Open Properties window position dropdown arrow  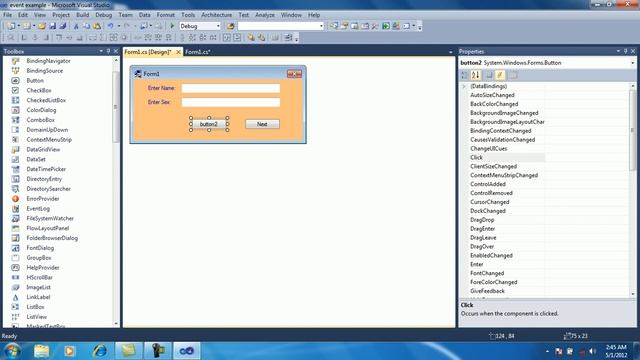coord(618,51)
